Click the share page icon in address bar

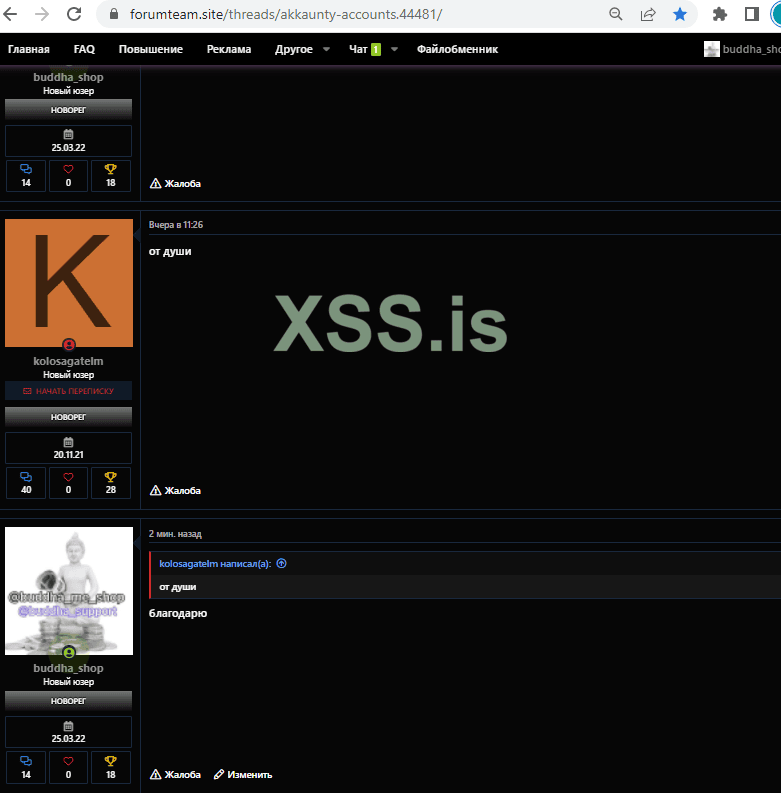(x=648, y=15)
